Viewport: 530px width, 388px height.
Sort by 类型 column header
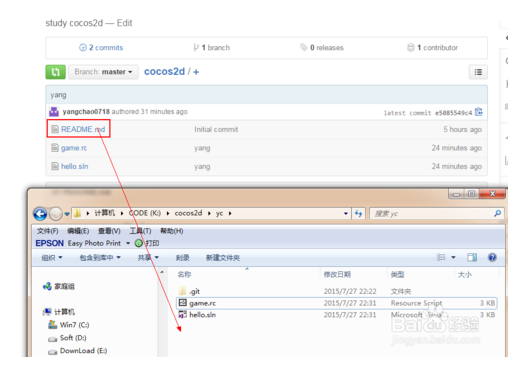(398, 274)
